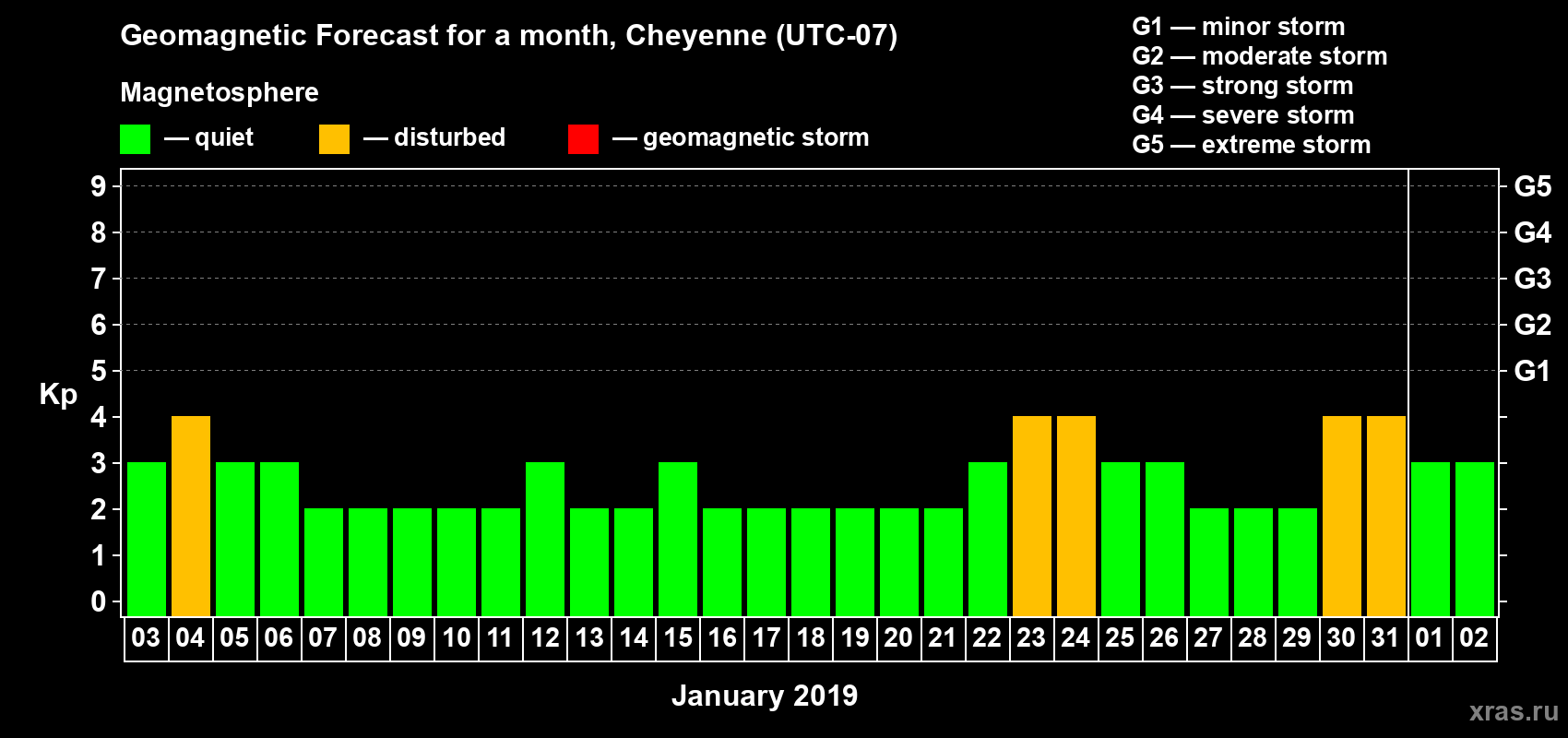Click the '— geomagnetic storm' legend text
Screen dimensions: 1568x738
click(741, 137)
